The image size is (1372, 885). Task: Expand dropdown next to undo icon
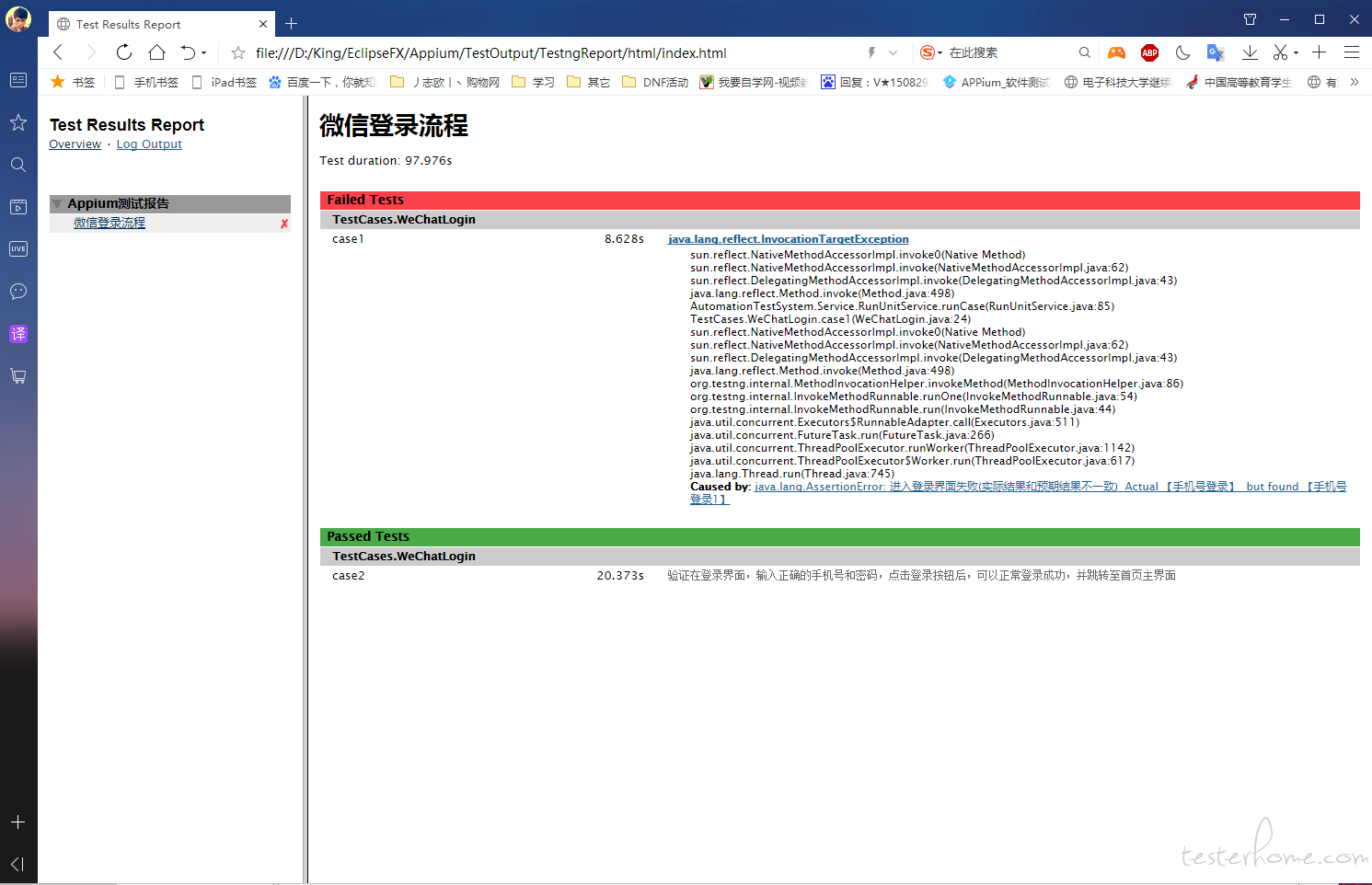203,53
